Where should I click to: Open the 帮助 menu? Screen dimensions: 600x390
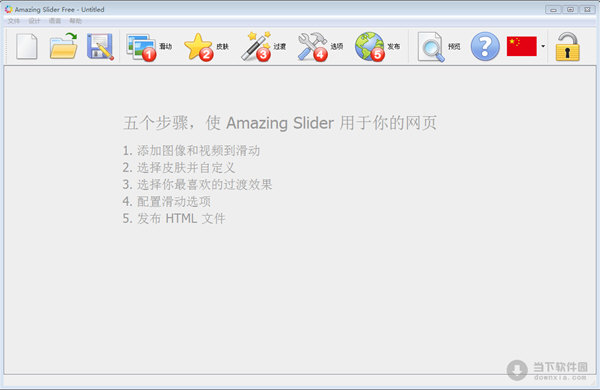75,21
